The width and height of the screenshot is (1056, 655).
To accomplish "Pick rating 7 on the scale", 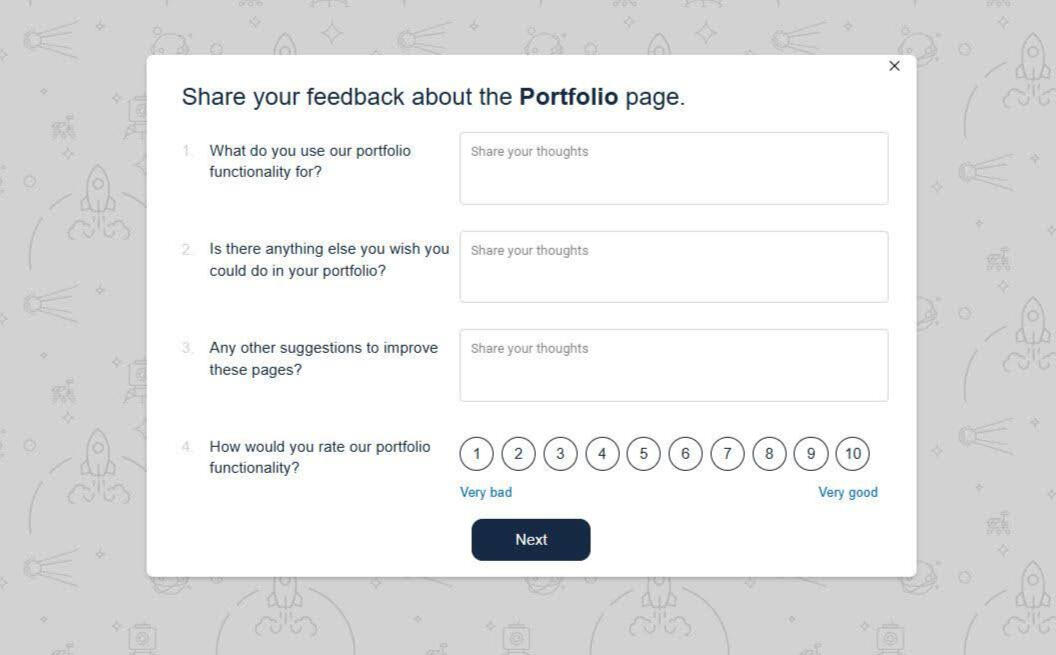I will pyautogui.click(x=727, y=454).
